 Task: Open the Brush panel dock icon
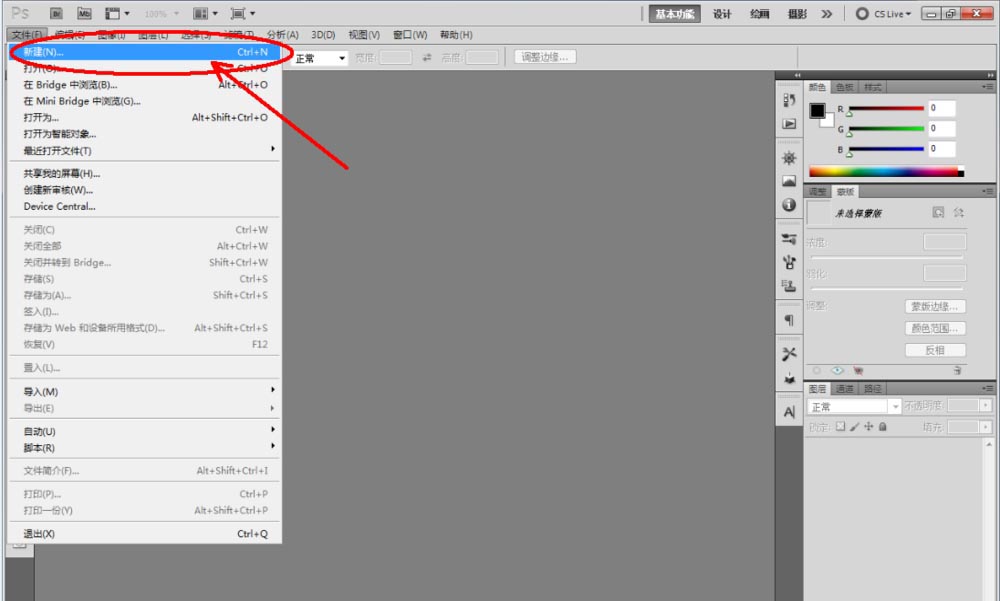(789, 262)
